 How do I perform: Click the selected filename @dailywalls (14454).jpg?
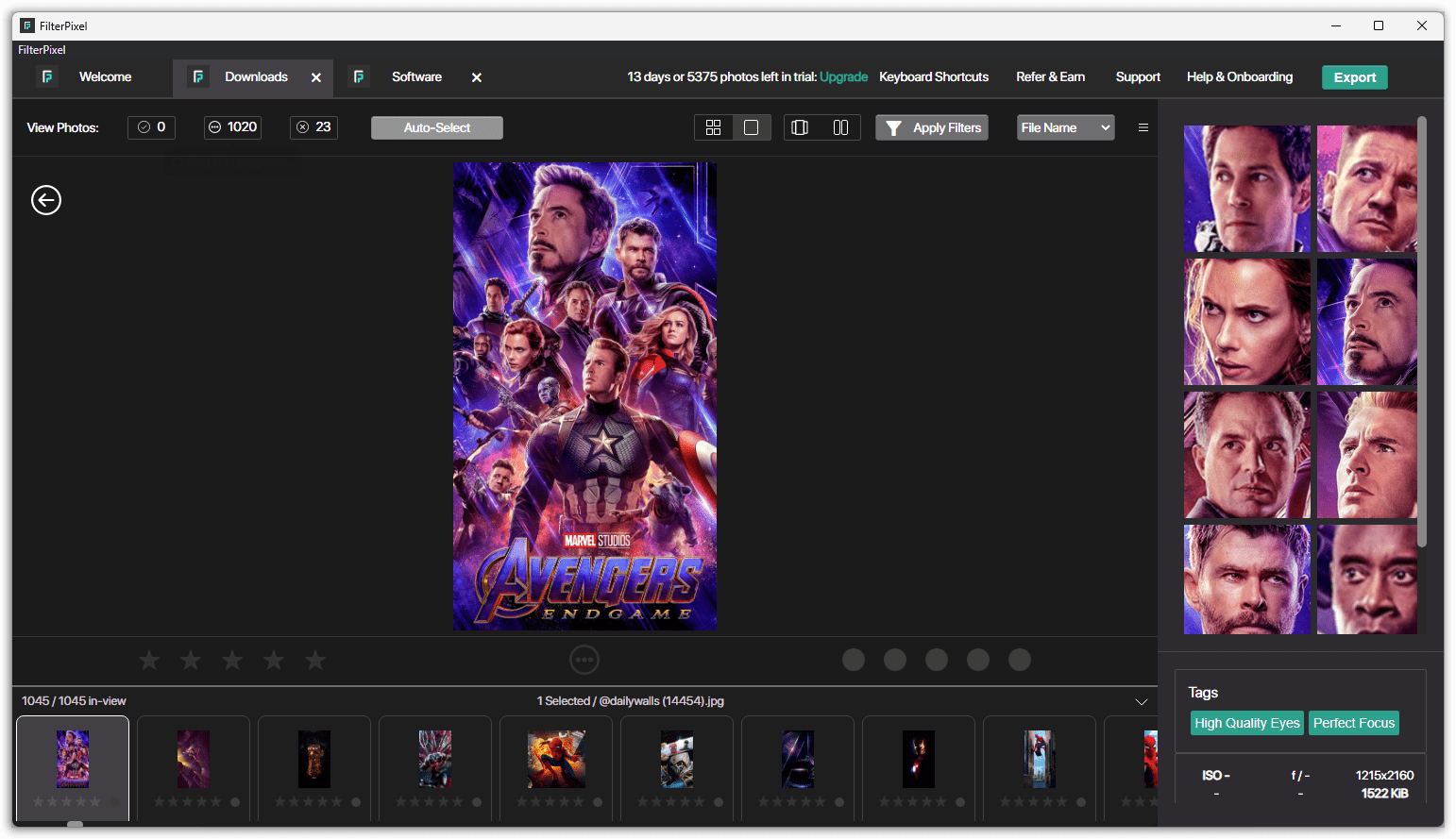pos(661,701)
